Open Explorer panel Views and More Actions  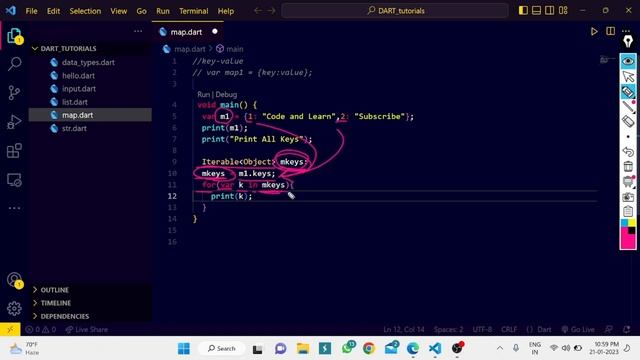[138, 31]
